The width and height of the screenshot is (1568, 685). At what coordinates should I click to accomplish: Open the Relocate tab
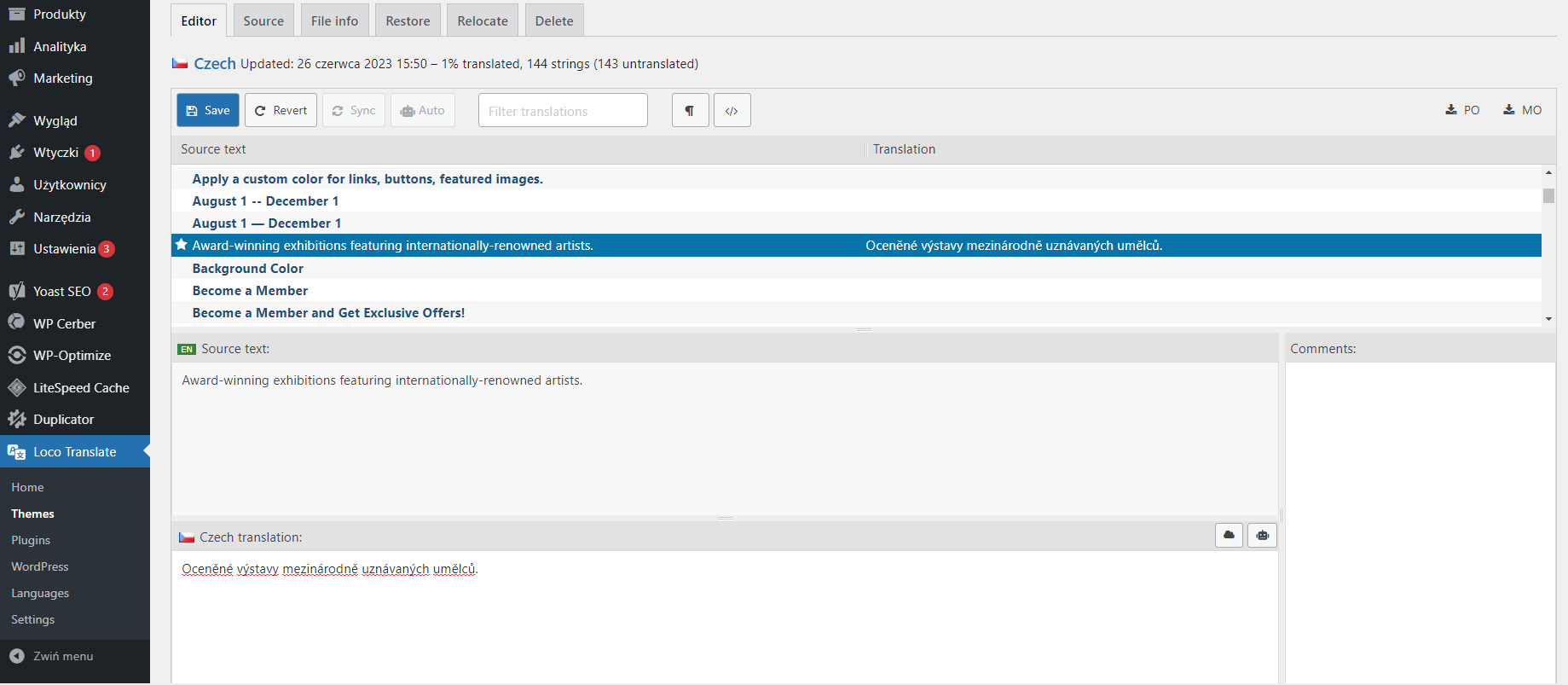[483, 20]
